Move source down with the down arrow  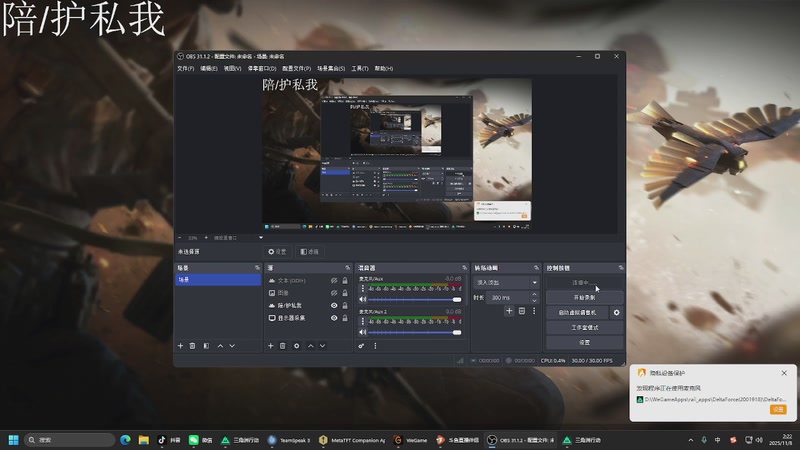(x=322, y=345)
